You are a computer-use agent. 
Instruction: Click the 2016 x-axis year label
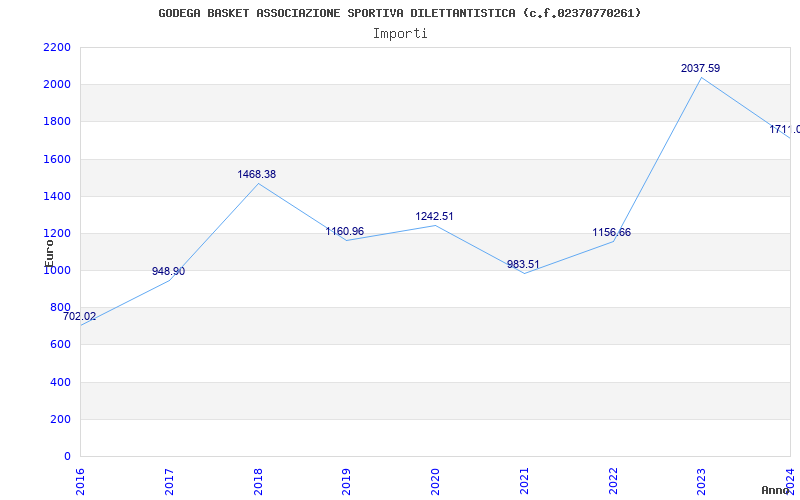click(80, 482)
